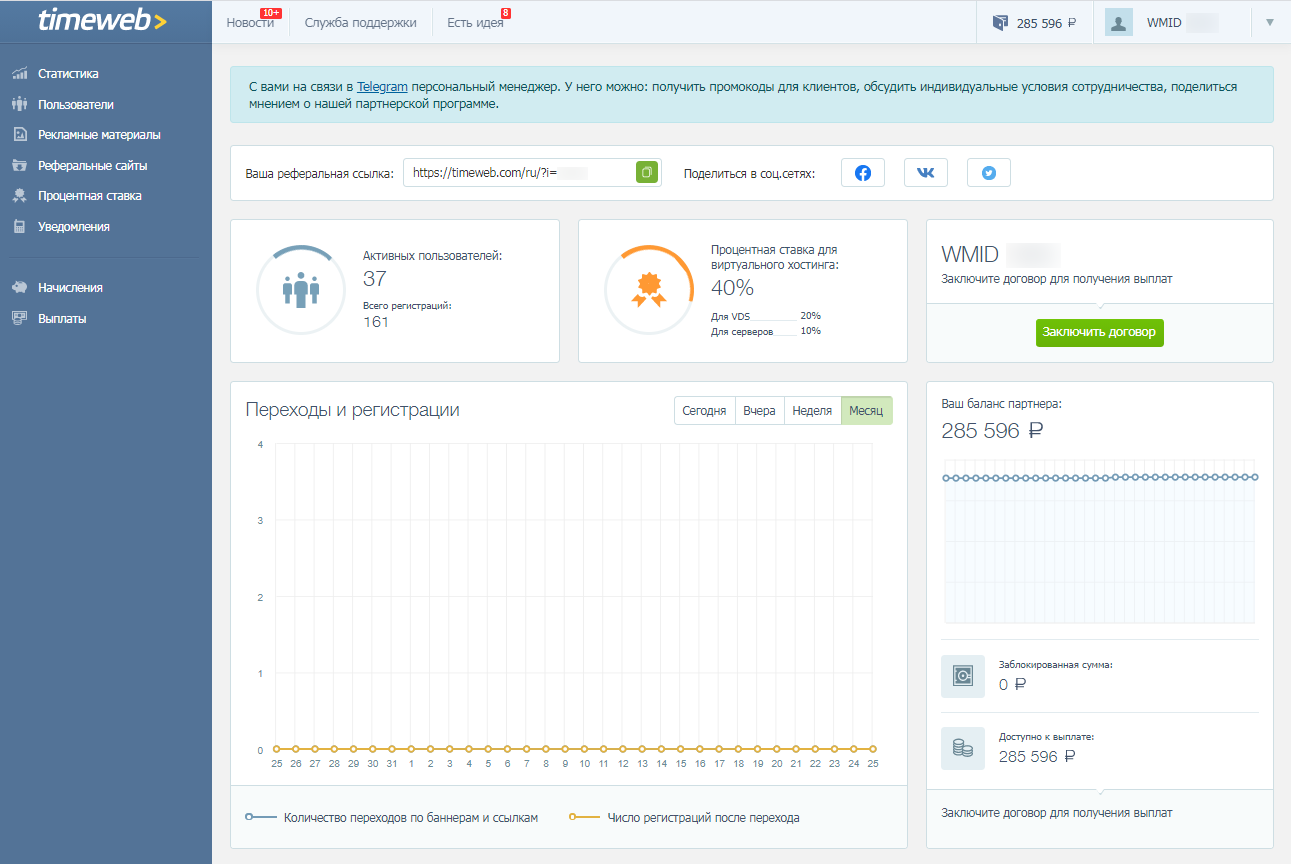Share referral link on Twitter
The width and height of the screenshot is (1291, 864).
[x=988, y=173]
